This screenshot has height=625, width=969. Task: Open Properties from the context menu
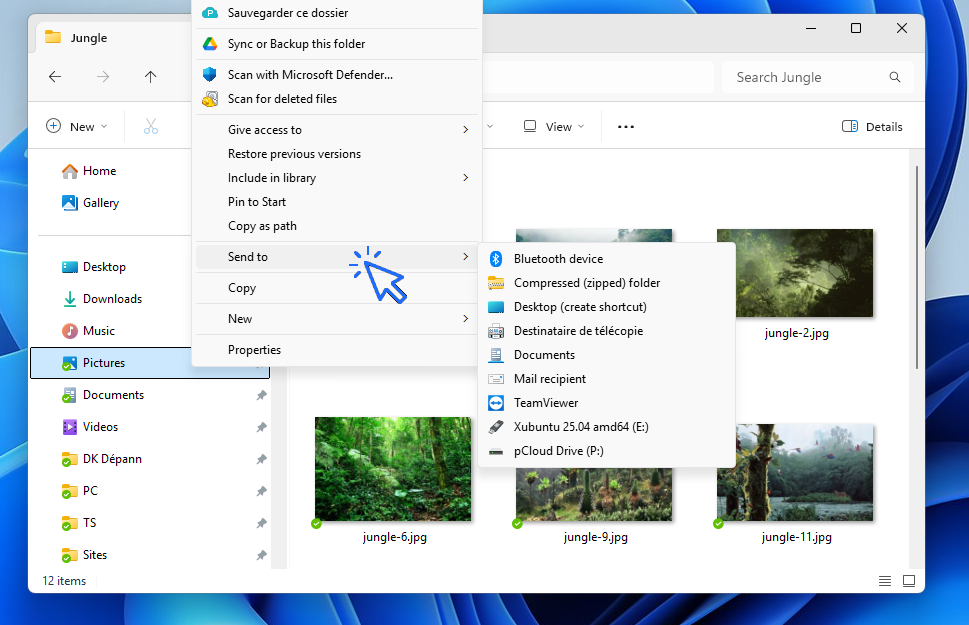(337, 350)
